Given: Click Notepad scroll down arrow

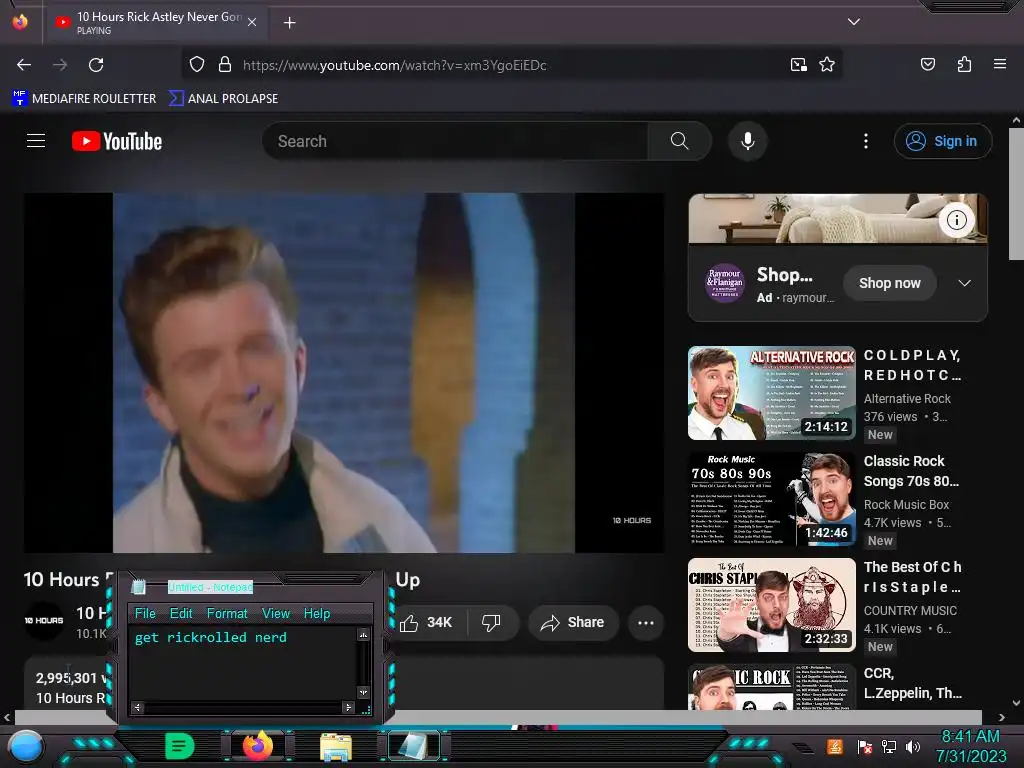Looking at the screenshot, I should (x=364, y=692).
